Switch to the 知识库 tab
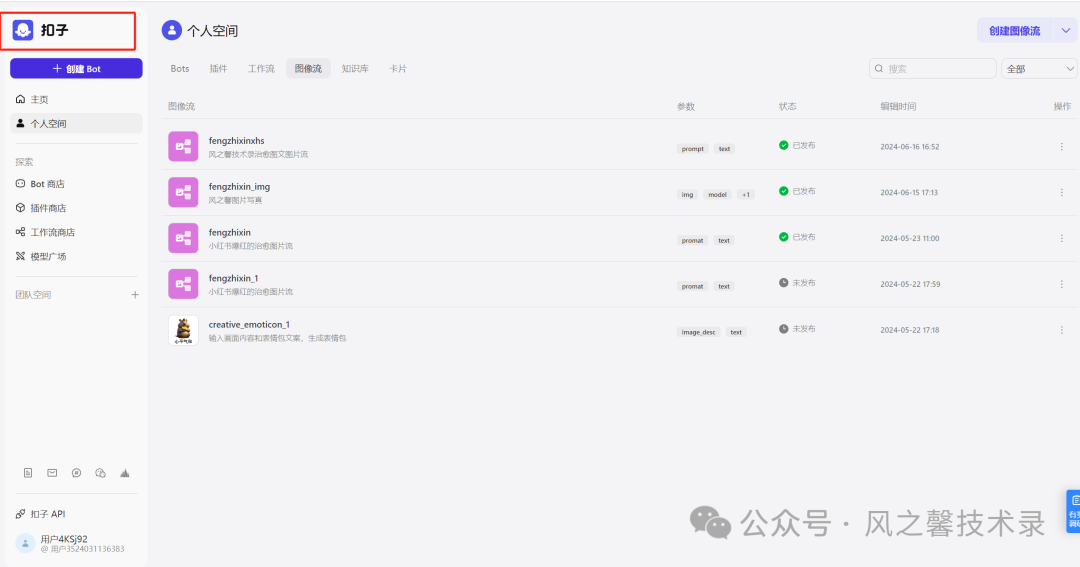Viewport: 1080px width, 567px height. (355, 68)
